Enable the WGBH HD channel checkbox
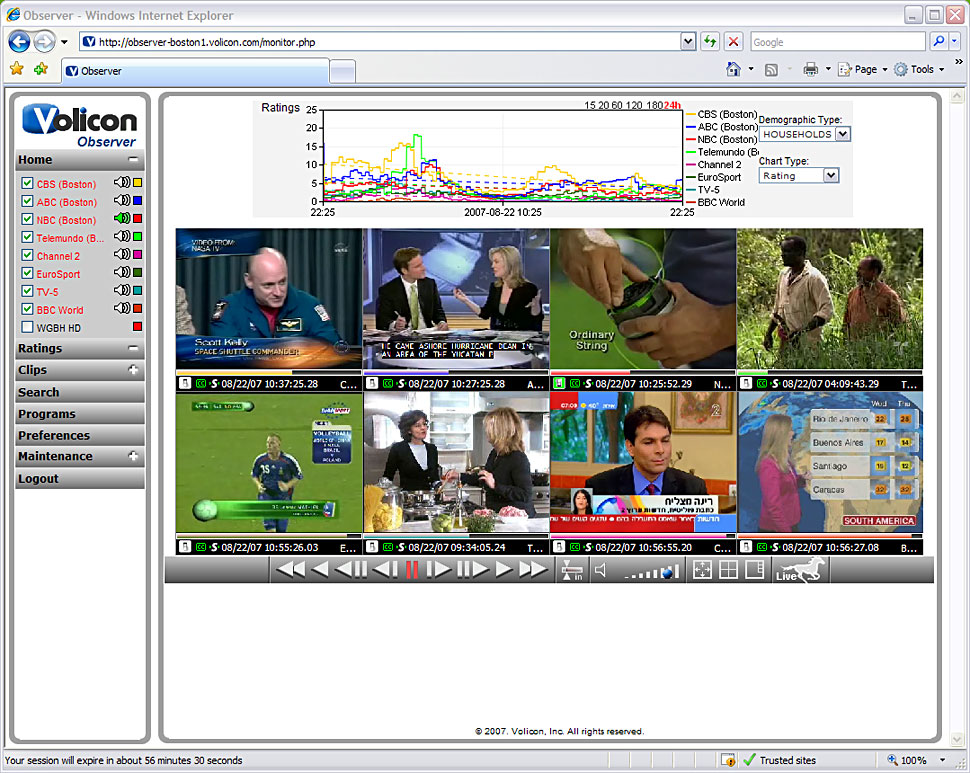The height and width of the screenshot is (773, 970). tap(27, 327)
